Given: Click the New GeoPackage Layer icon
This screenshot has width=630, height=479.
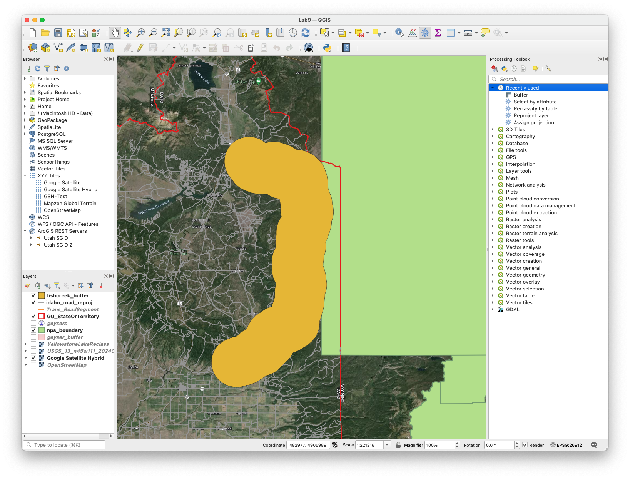Looking at the screenshot, I should click(x=45, y=48).
